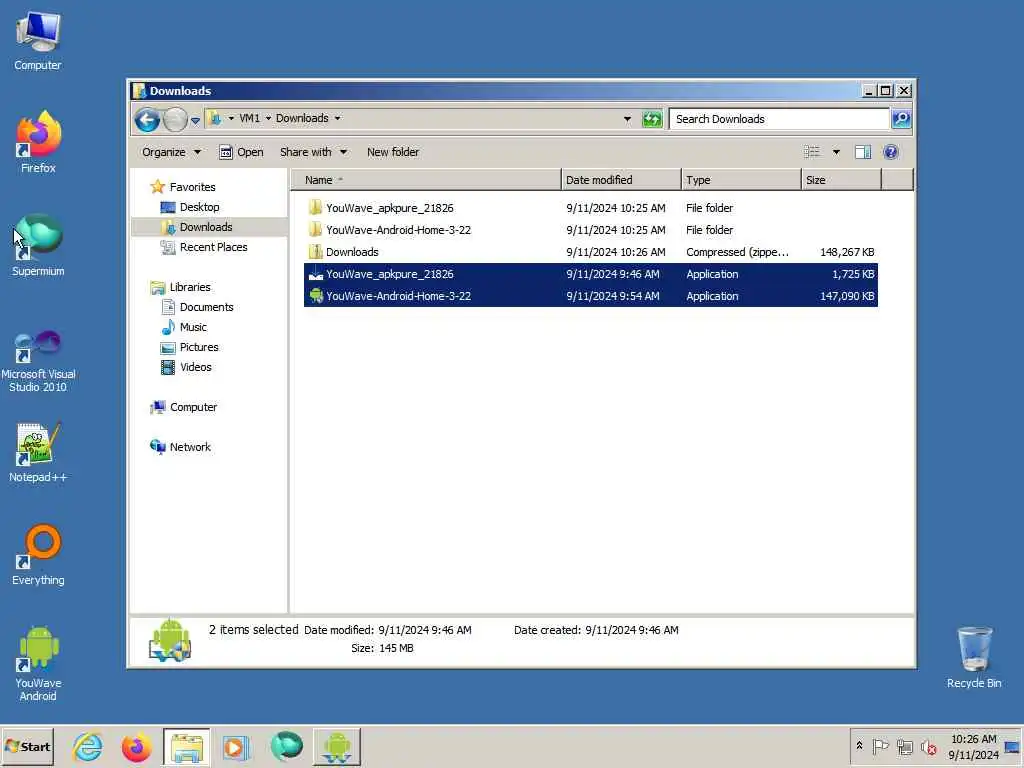Sort by the Size column header
The image size is (1024, 768).
point(841,180)
